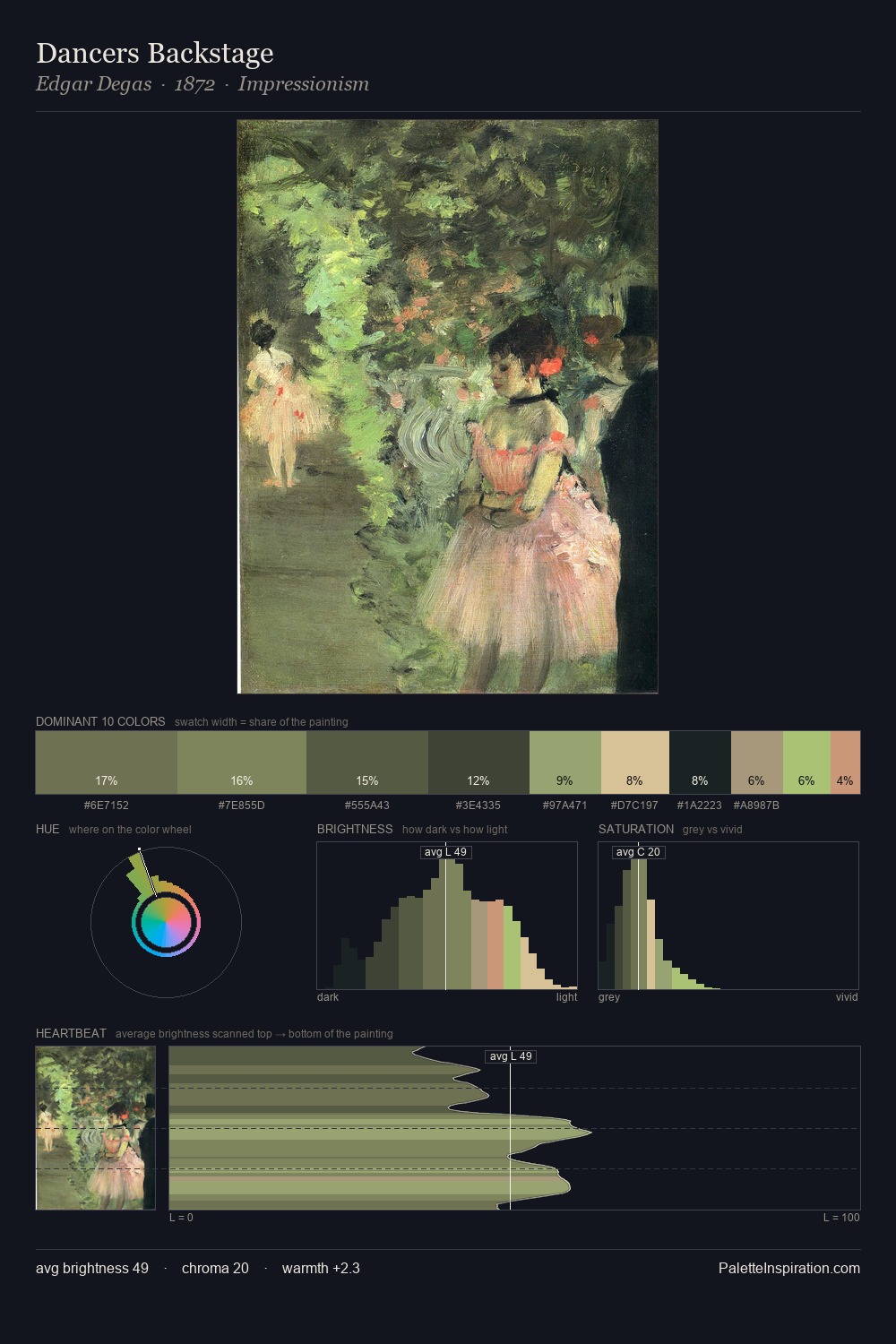Click the "Dancers Backstage" title

[x=155, y=54]
